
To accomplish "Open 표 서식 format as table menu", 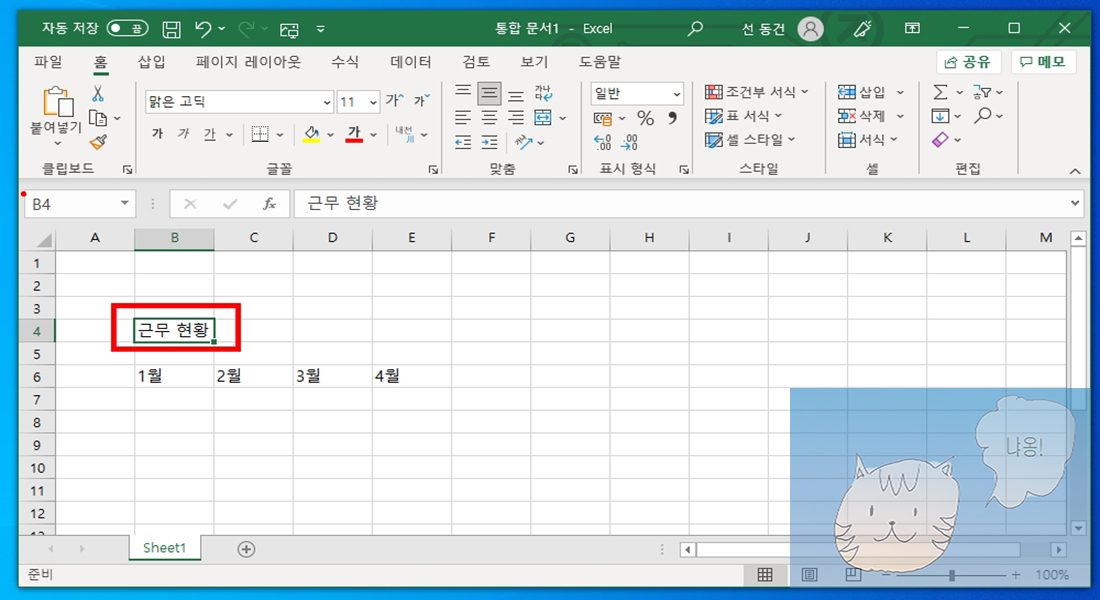I will (744, 116).
